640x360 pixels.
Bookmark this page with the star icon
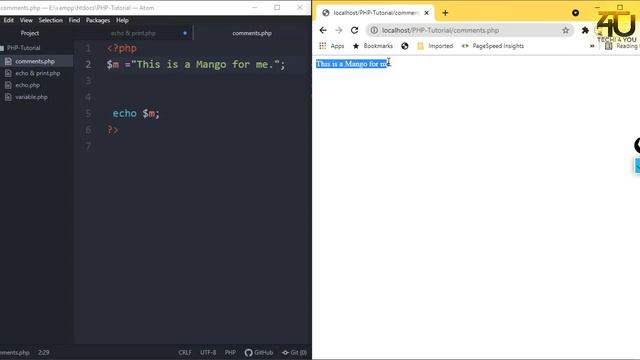[565, 30]
